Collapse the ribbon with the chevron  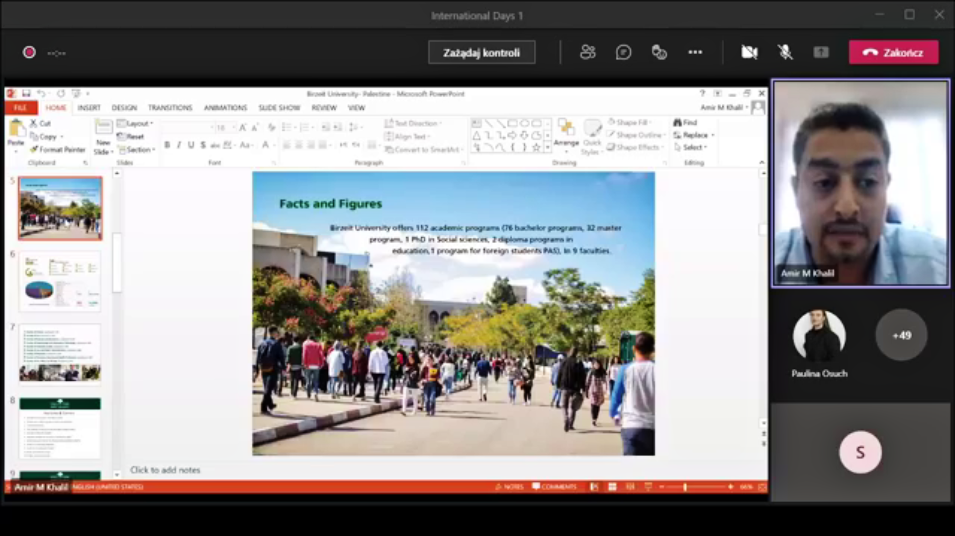tap(761, 162)
